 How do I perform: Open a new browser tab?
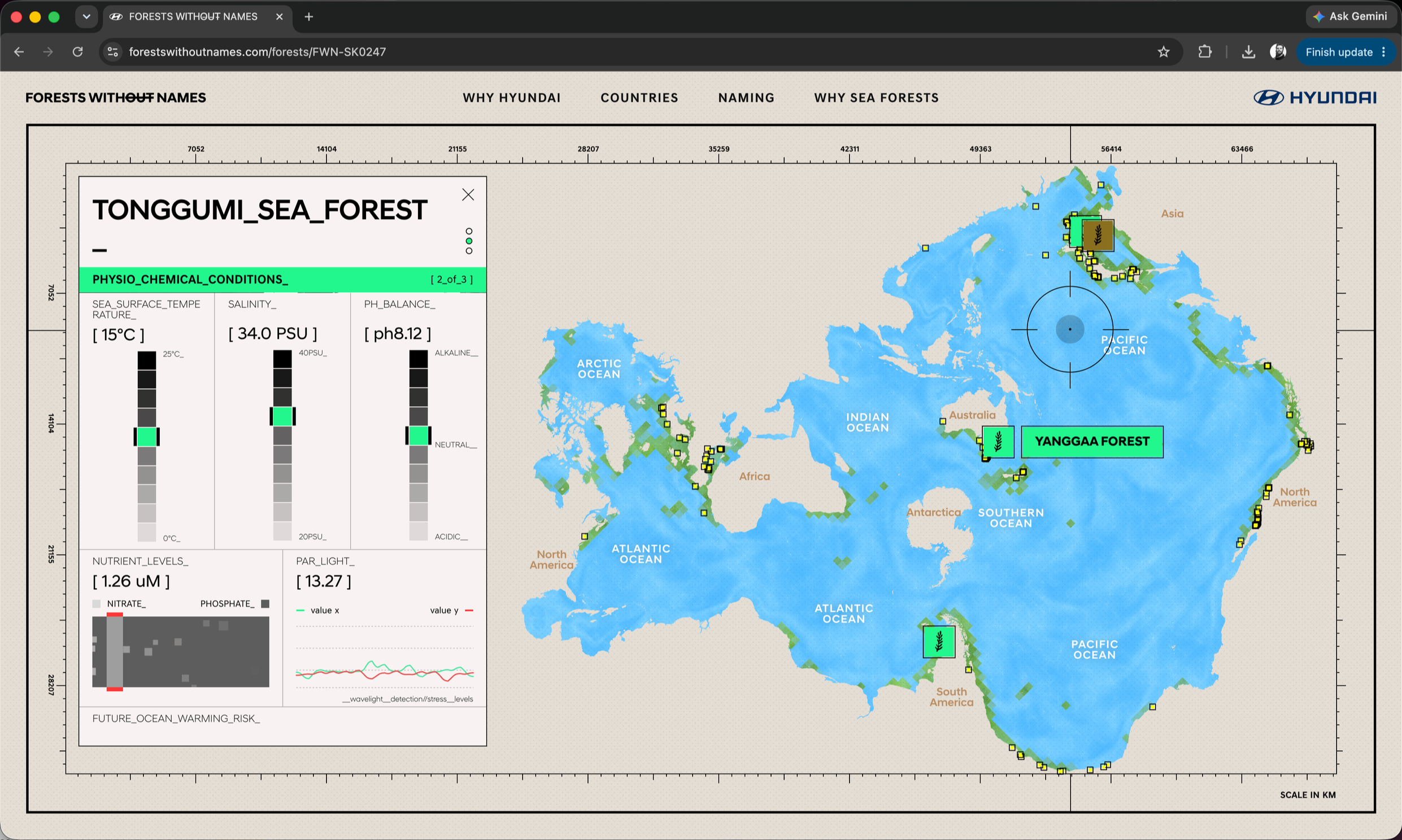pos(308,16)
